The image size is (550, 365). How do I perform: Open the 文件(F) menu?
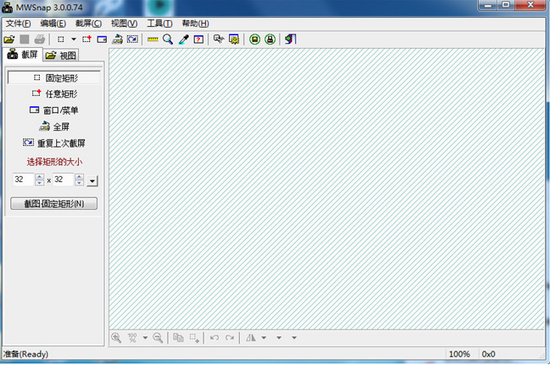pyautogui.click(x=19, y=23)
